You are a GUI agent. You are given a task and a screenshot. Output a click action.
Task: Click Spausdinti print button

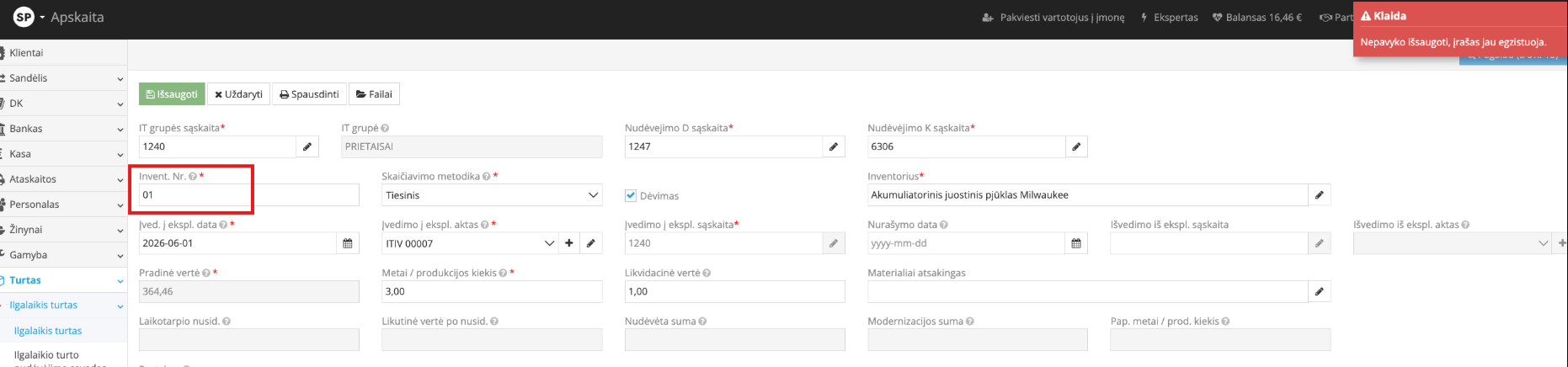tap(309, 94)
